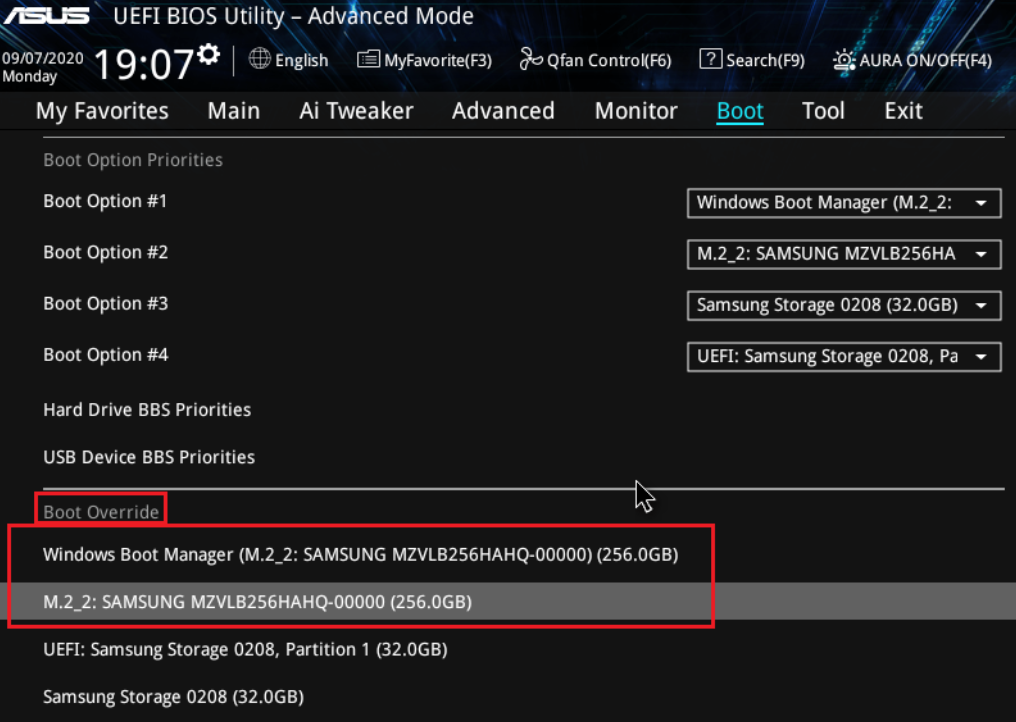
Task: Click the 19:07 clock display
Action: 143,65
